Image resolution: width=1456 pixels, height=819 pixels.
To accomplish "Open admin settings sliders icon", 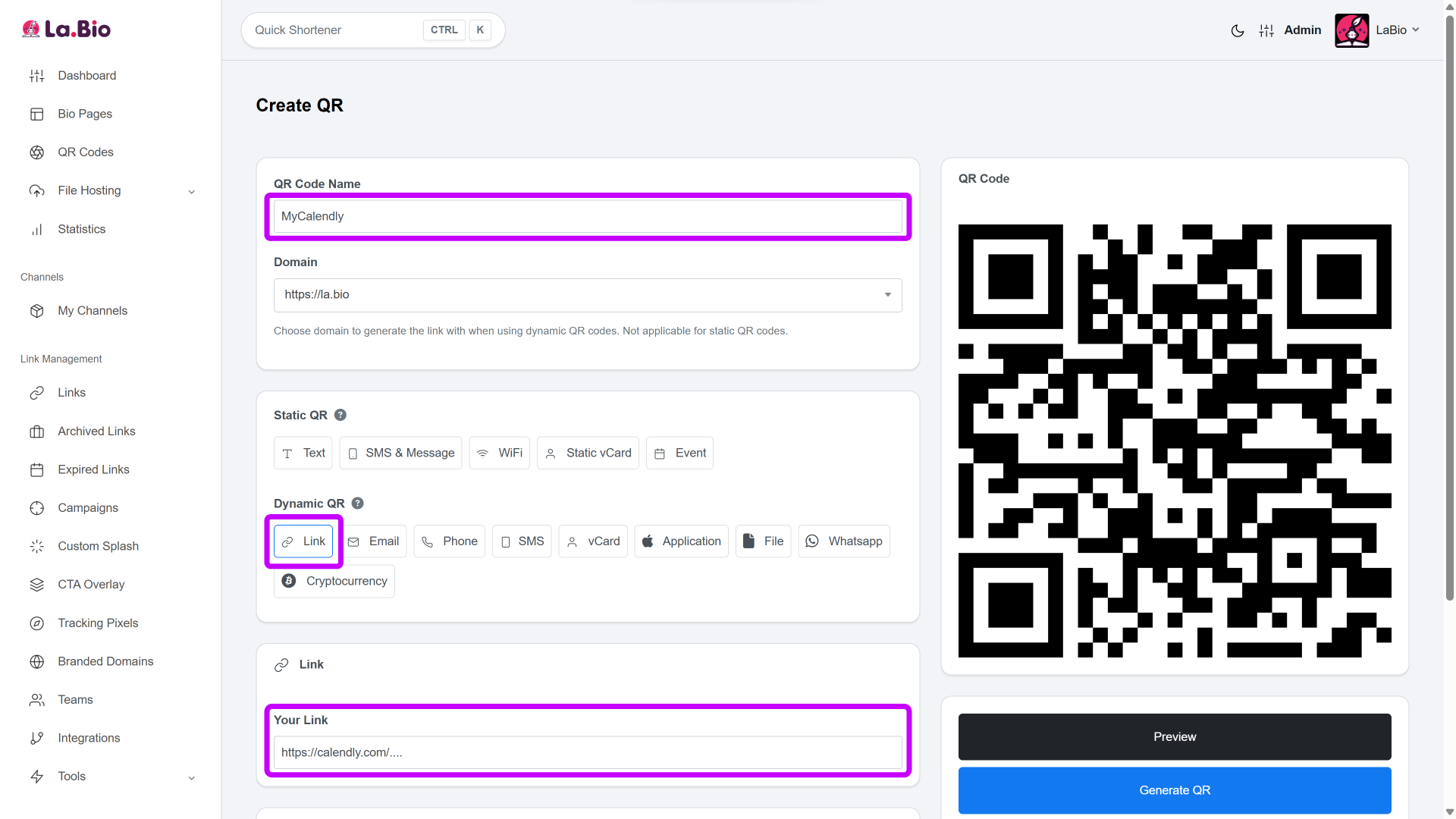I will tap(1266, 30).
